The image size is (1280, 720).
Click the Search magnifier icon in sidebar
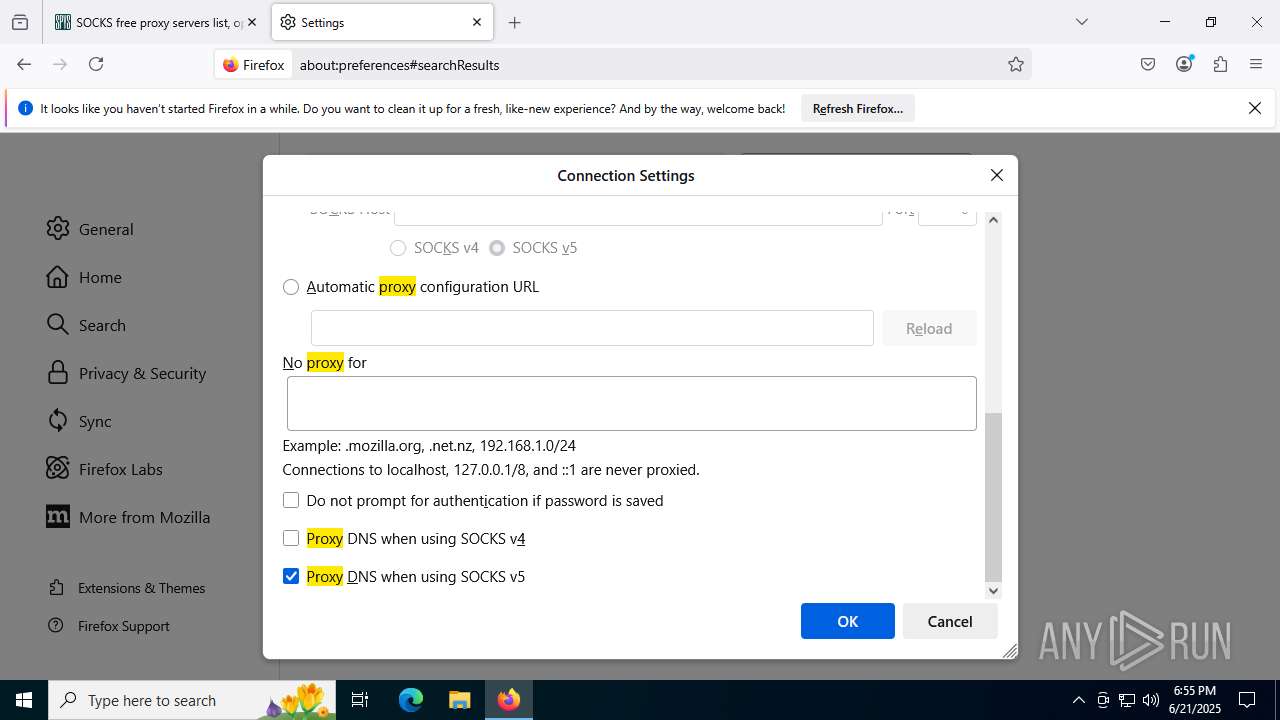pyautogui.click(x=58, y=325)
